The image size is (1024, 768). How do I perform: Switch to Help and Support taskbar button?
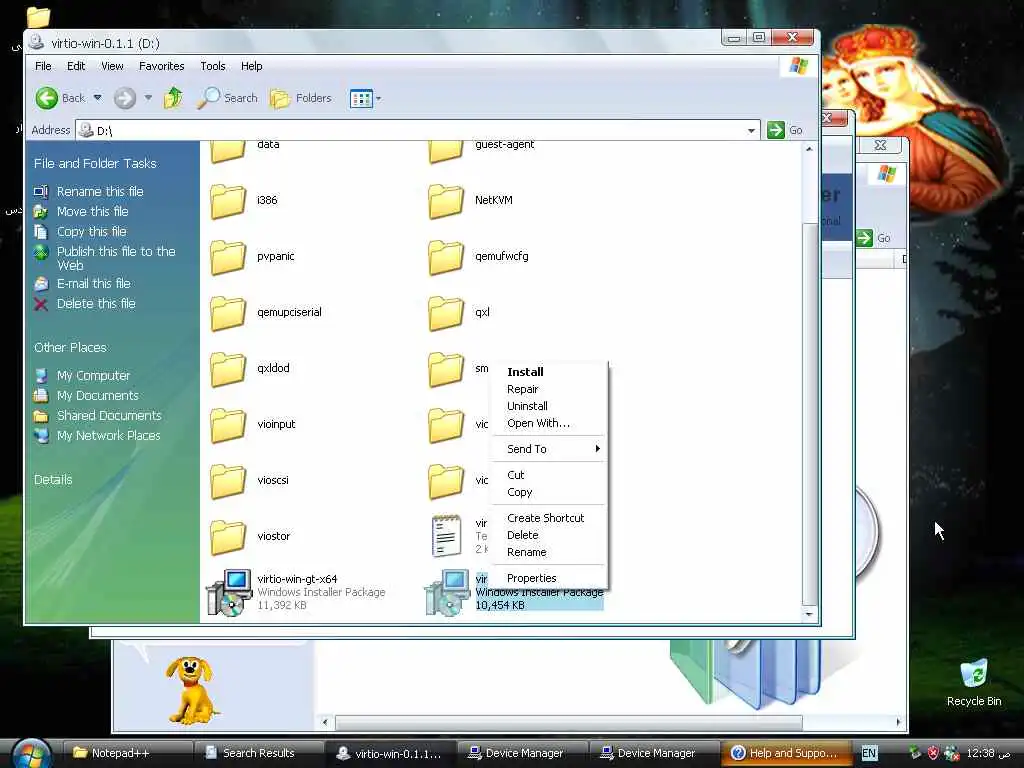click(786, 753)
